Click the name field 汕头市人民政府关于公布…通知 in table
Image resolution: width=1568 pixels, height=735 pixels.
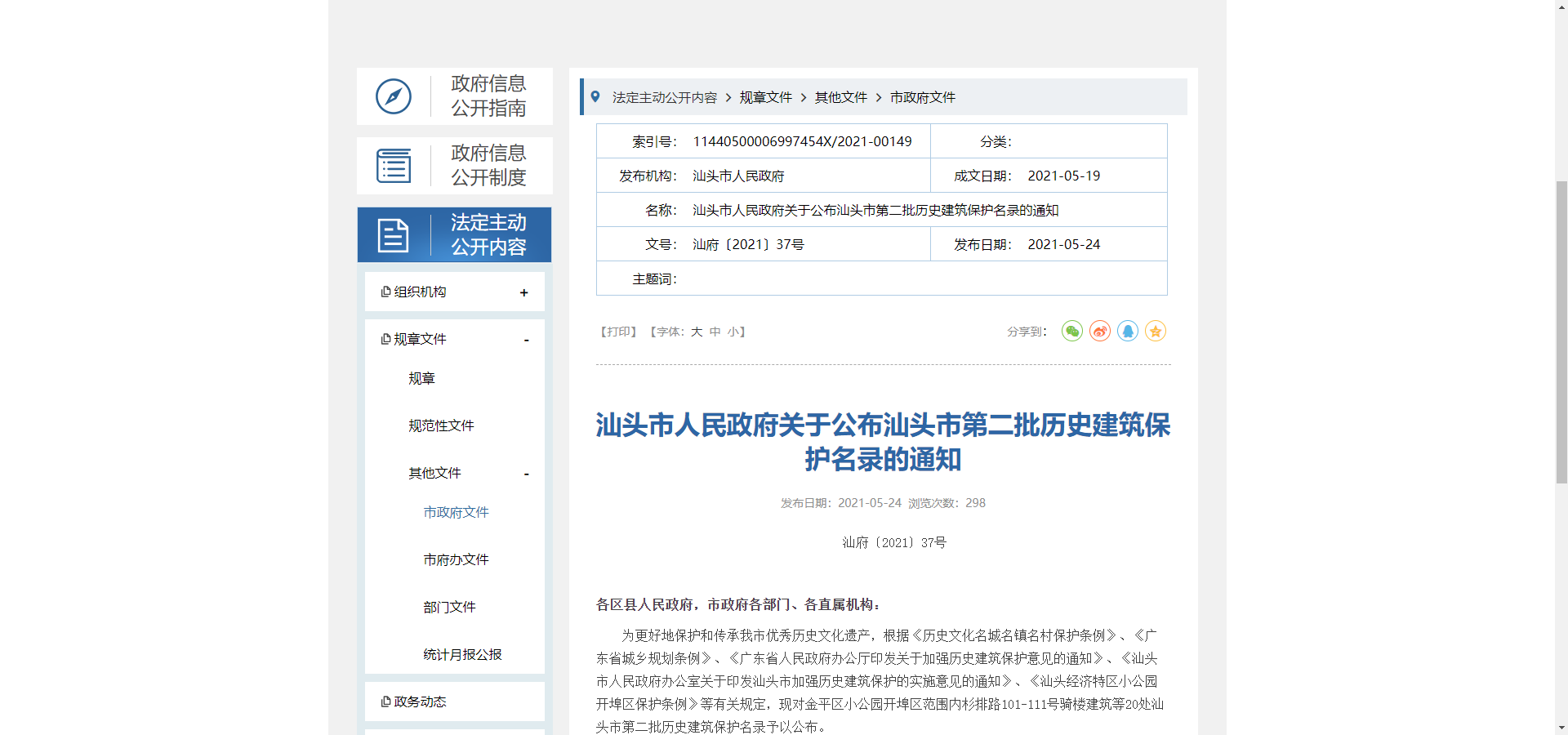pos(875,210)
